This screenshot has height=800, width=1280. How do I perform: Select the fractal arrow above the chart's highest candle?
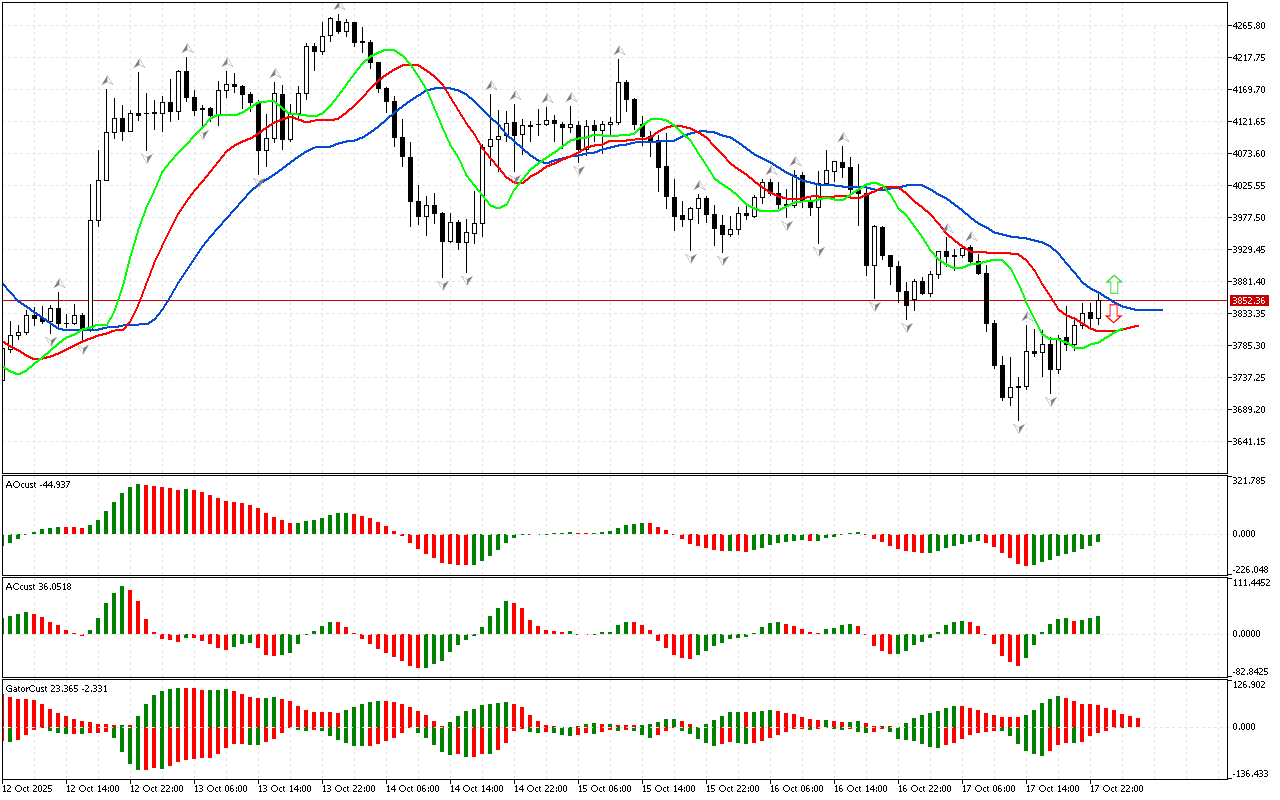(x=339, y=6)
